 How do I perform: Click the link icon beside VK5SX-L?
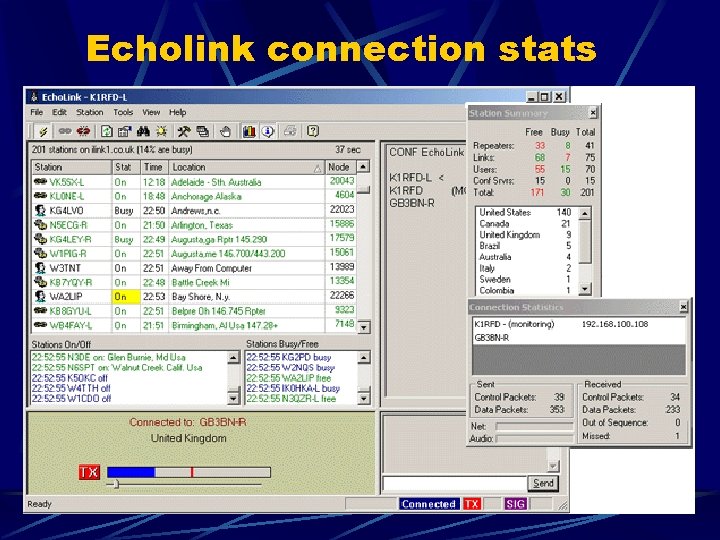40,182
